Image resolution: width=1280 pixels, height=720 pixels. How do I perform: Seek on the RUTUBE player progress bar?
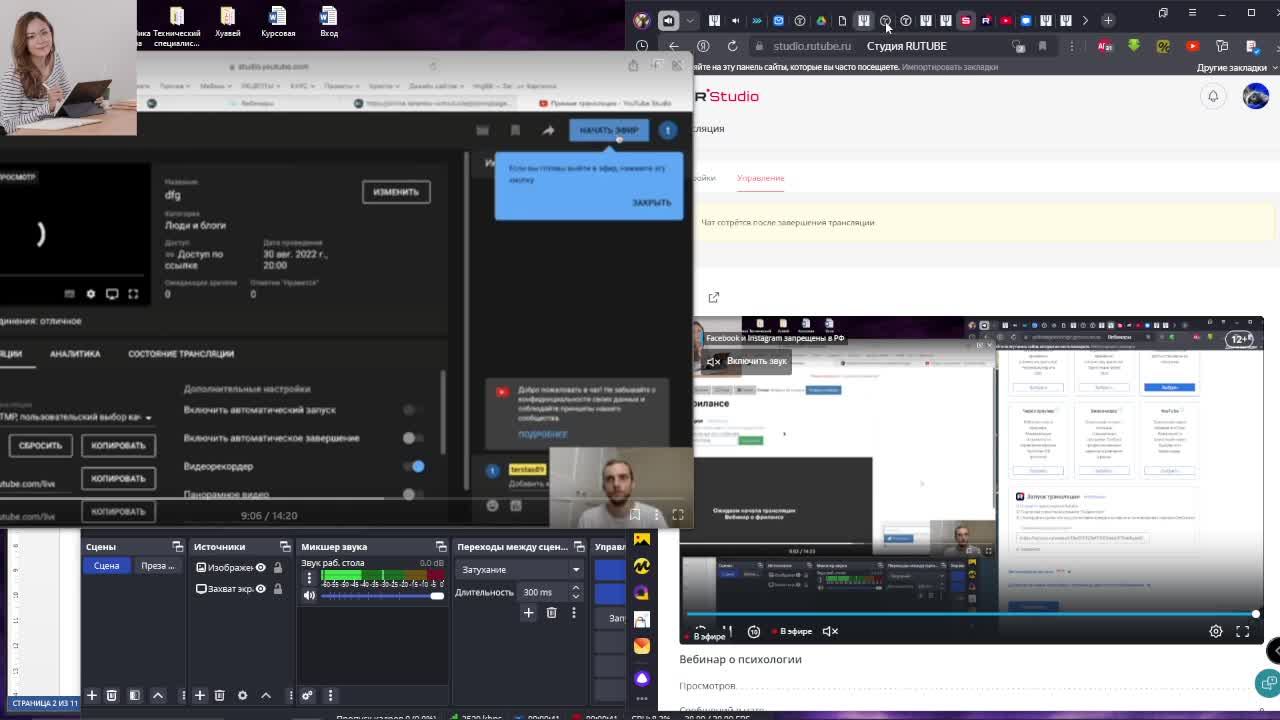[970, 614]
